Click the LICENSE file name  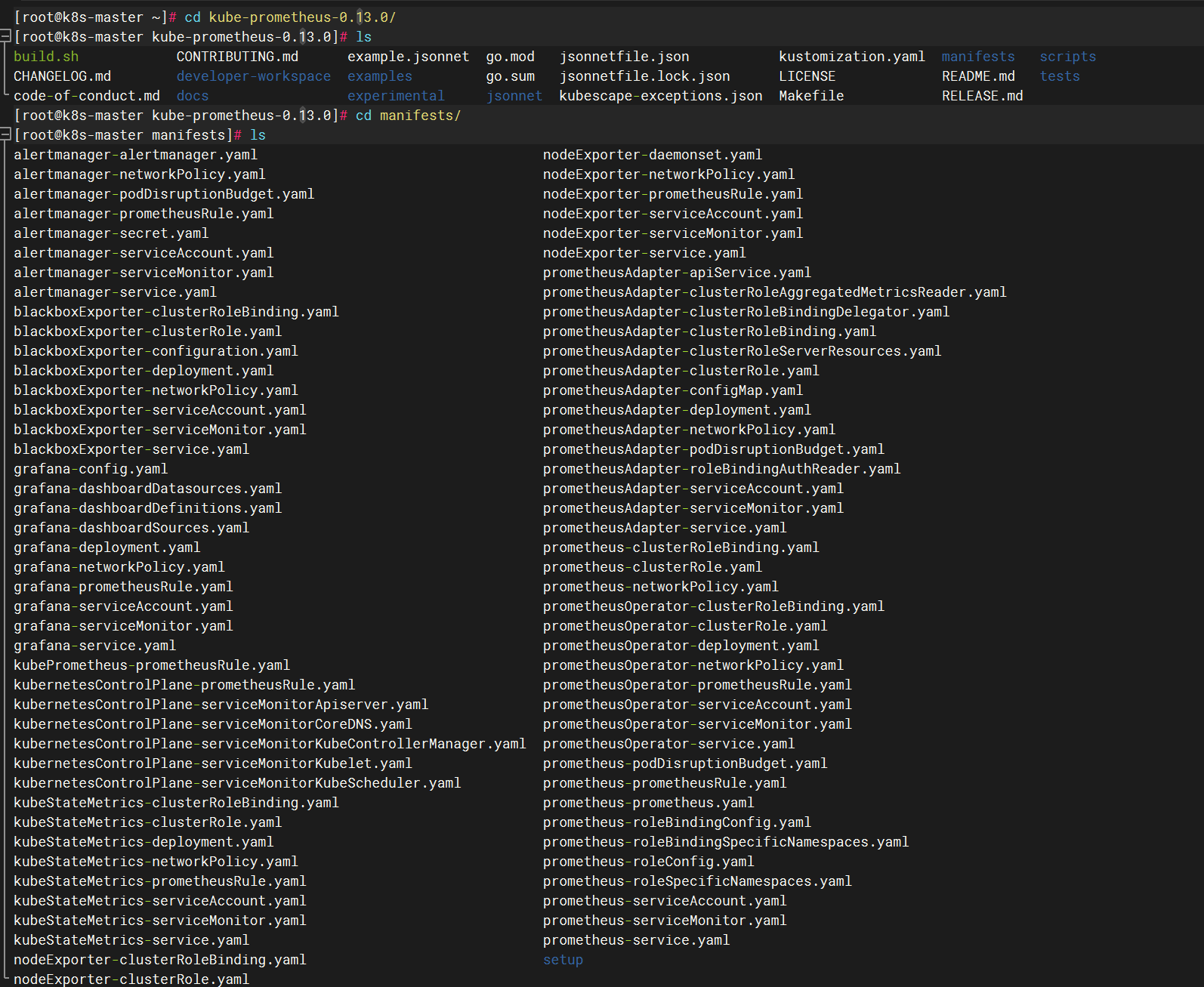pos(807,76)
